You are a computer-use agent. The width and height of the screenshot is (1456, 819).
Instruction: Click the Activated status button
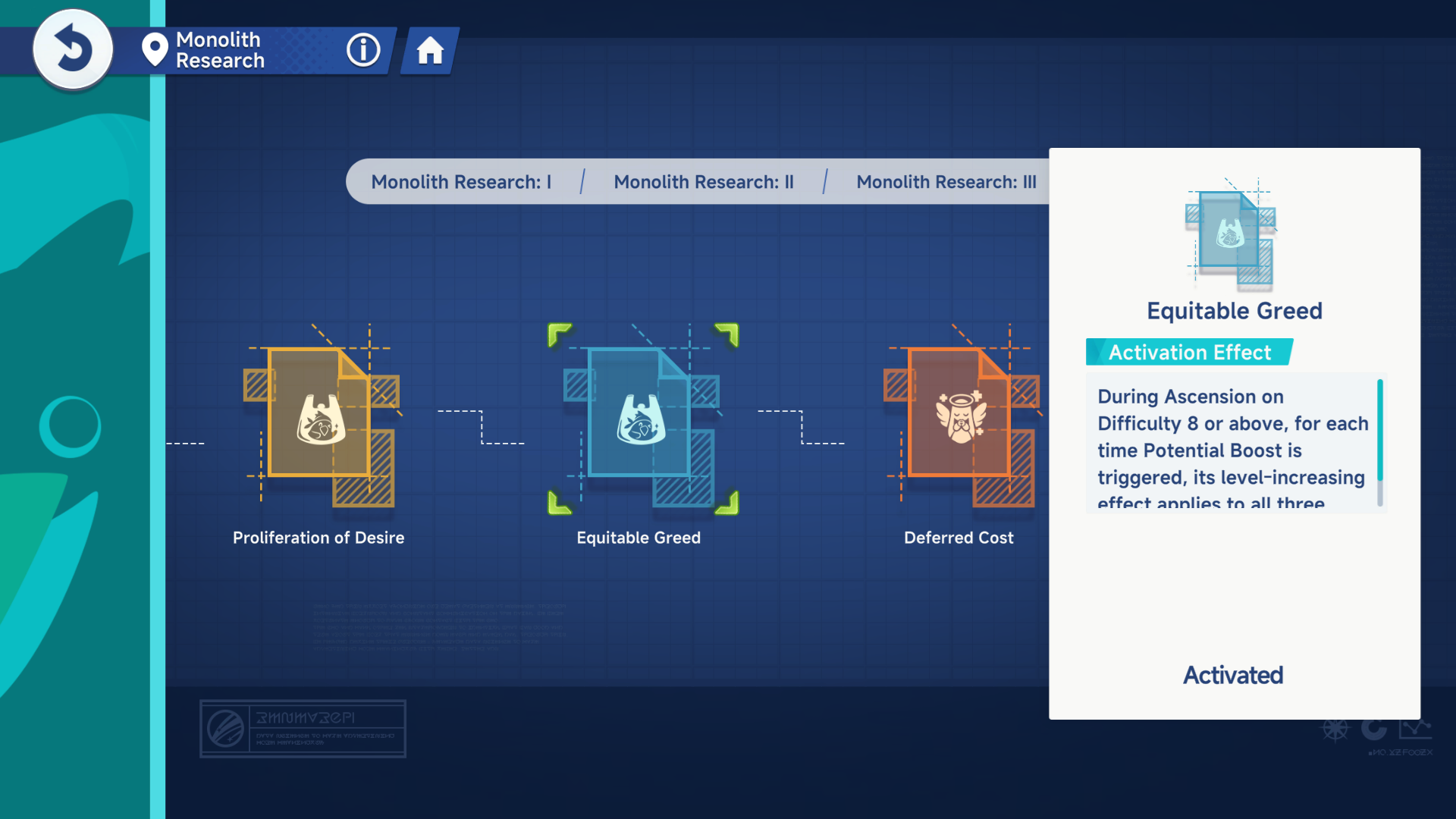1233,675
